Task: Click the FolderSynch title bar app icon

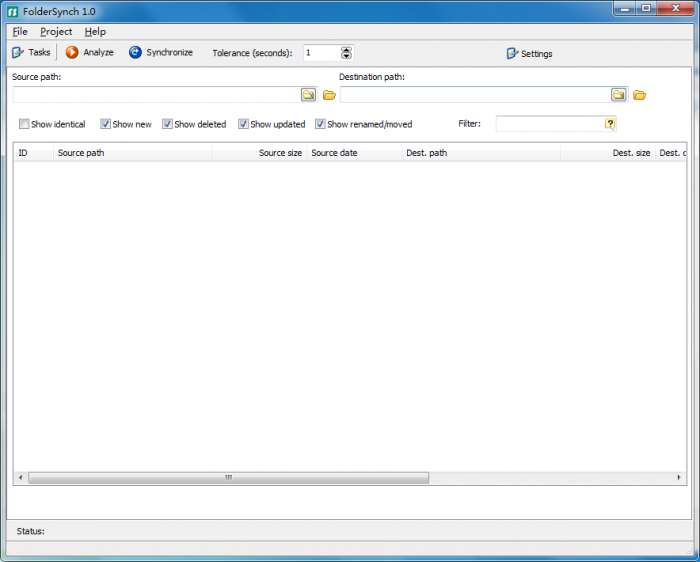Action: click(13, 12)
